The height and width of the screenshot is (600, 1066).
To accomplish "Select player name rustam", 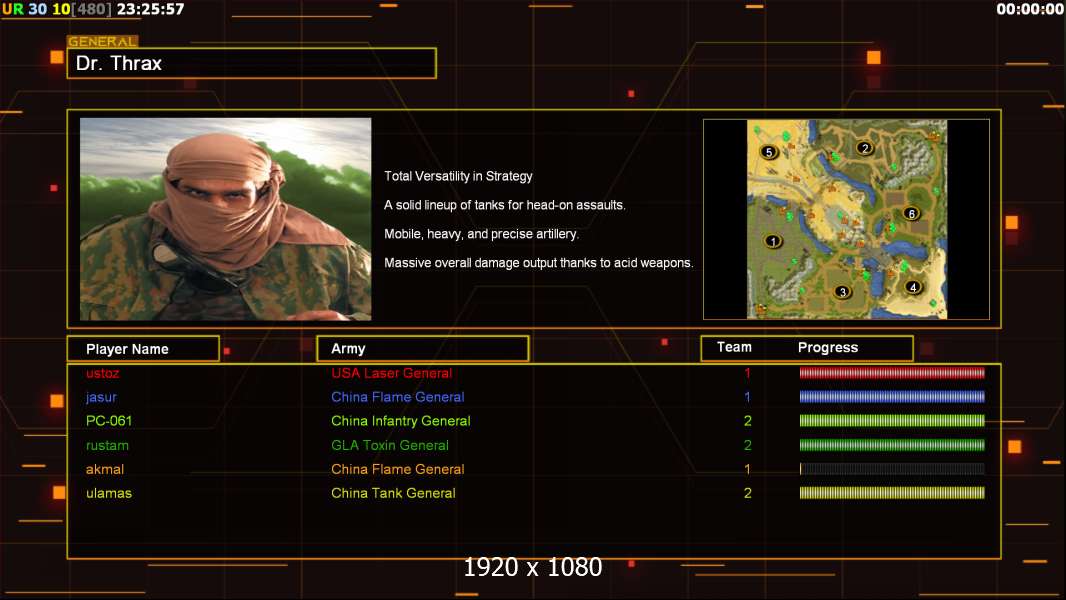I will point(107,445).
